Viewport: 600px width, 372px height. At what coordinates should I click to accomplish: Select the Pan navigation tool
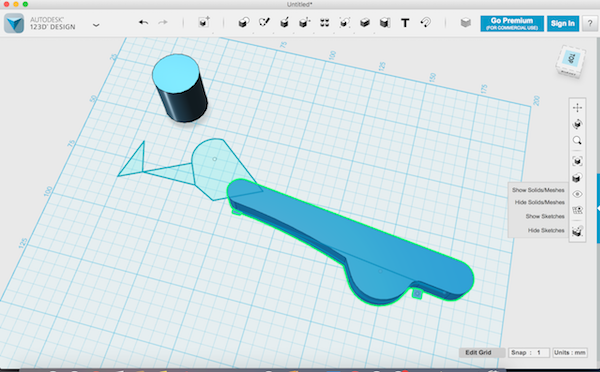pyautogui.click(x=577, y=108)
